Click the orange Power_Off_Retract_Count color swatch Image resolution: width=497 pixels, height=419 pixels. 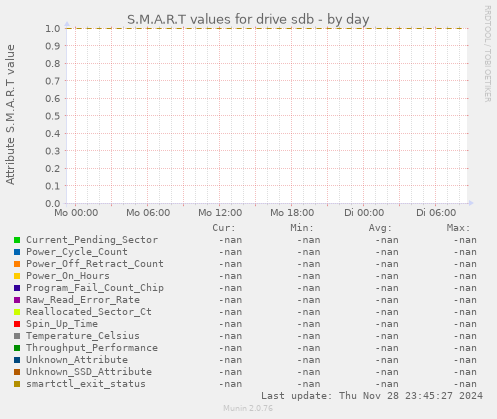tap(17, 264)
